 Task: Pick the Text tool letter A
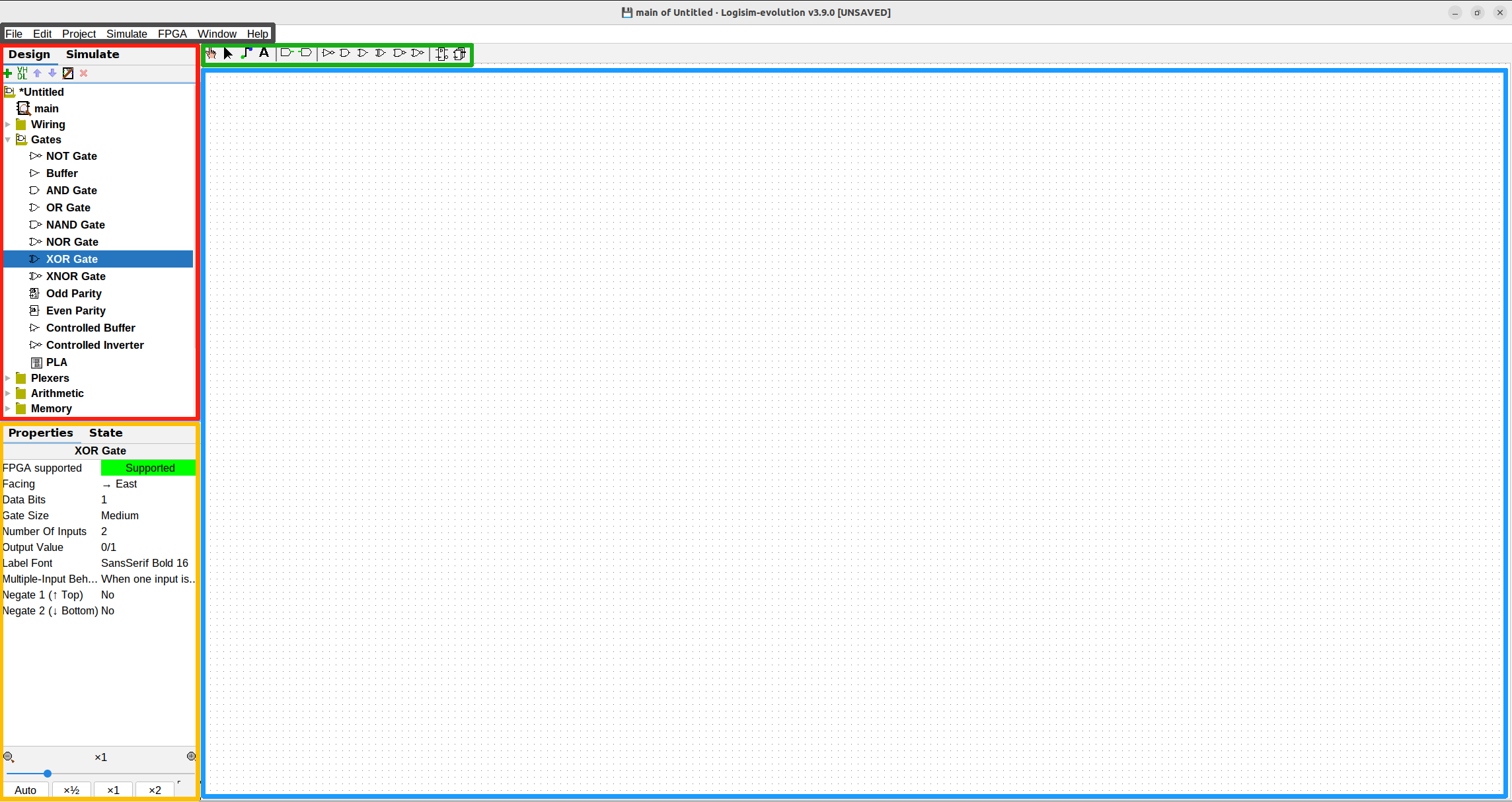(264, 53)
